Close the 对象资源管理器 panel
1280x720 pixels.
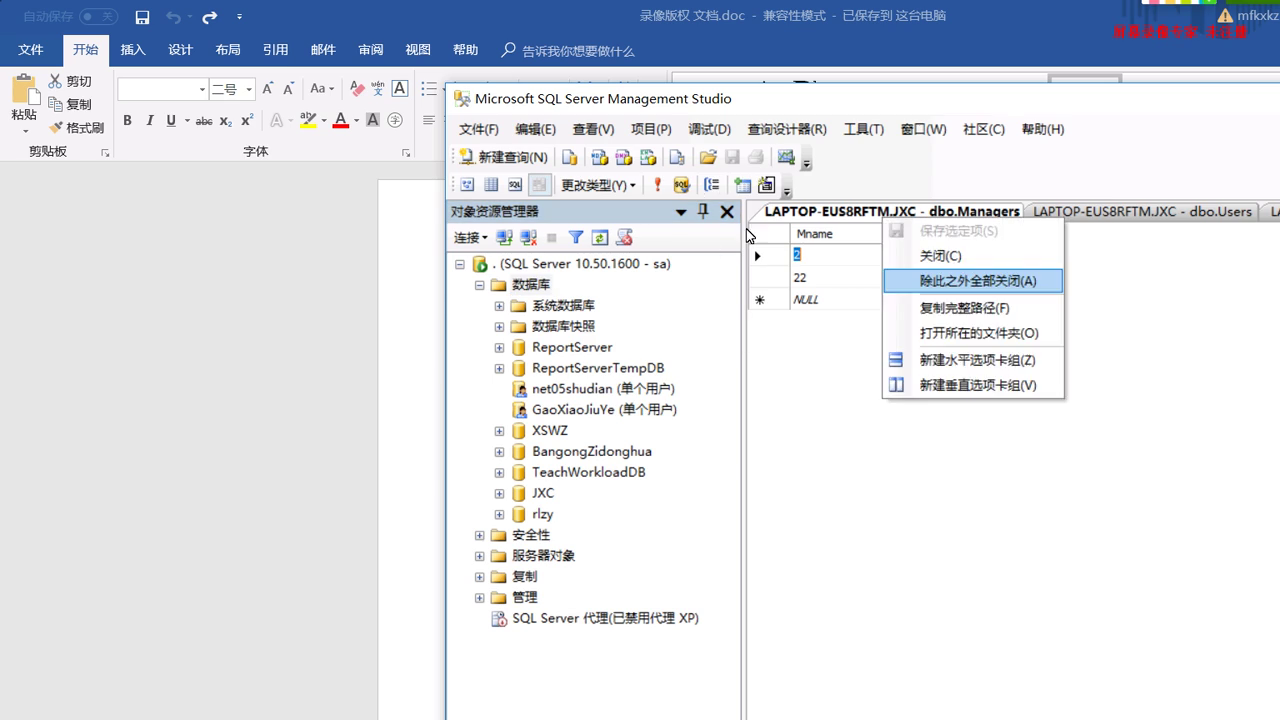tap(727, 211)
